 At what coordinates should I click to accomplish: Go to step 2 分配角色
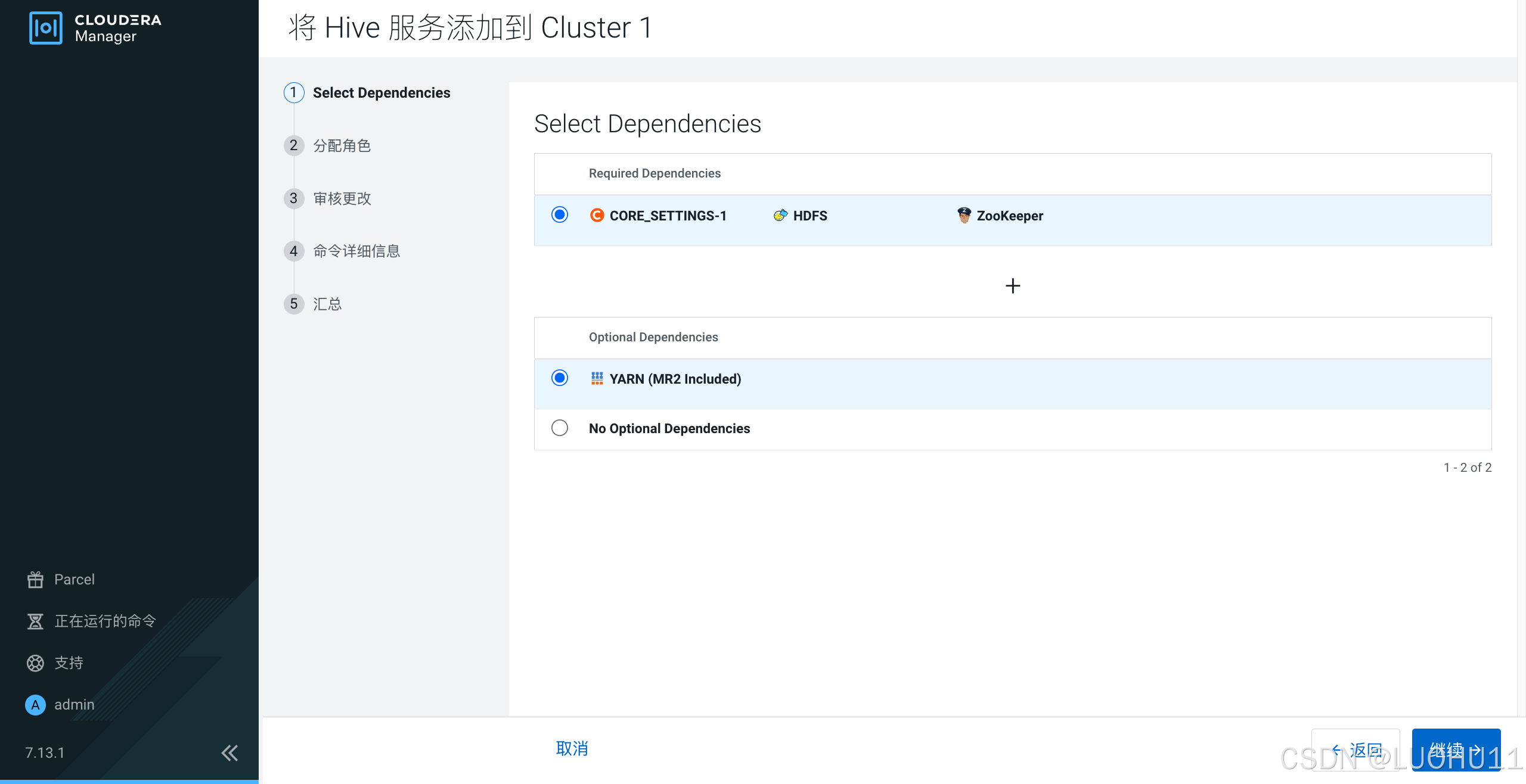pyautogui.click(x=342, y=145)
